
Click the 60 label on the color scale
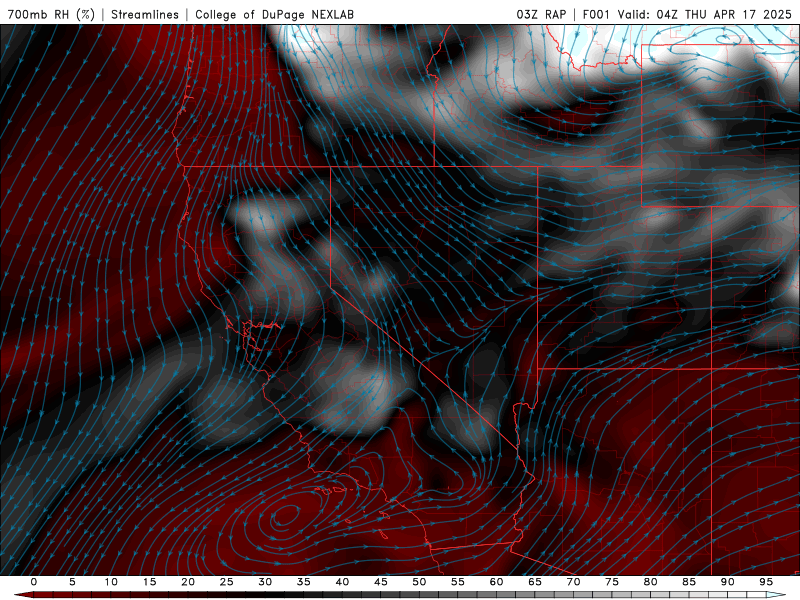coord(496,582)
